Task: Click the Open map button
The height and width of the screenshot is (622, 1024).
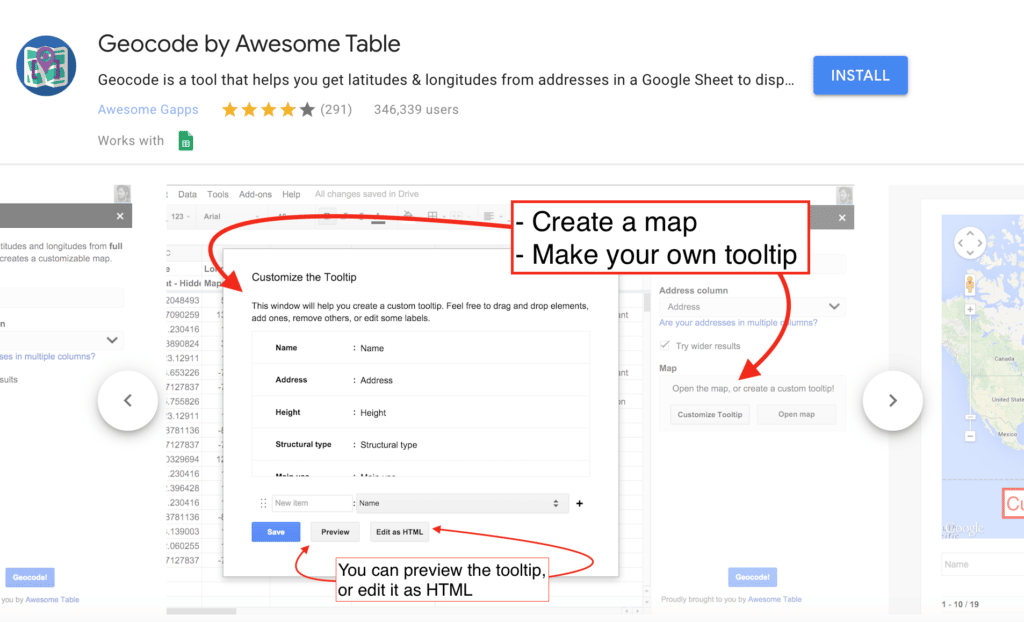Action: (796, 414)
